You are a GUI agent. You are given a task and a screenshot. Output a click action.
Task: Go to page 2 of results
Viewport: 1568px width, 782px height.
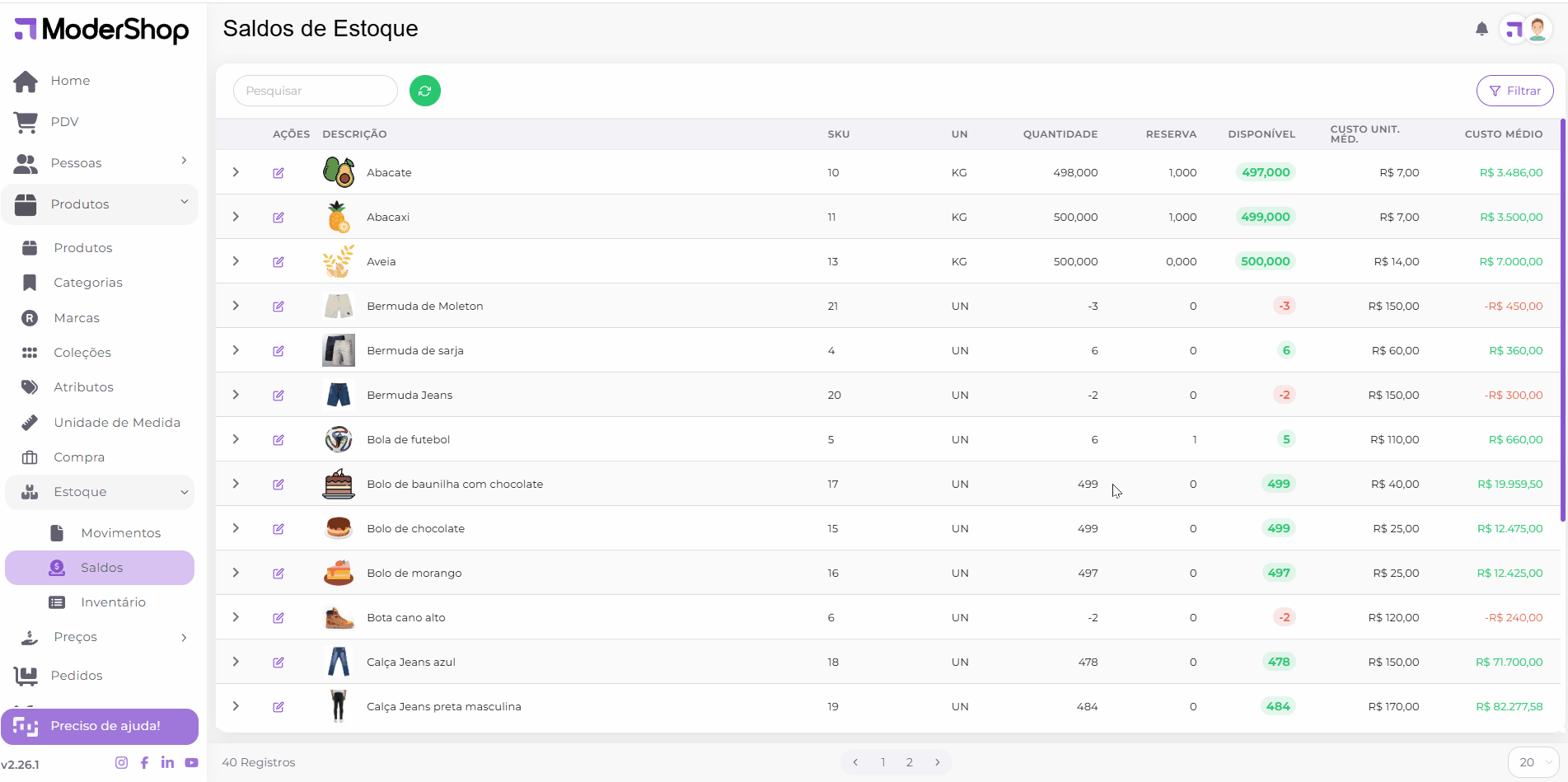pyautogui.click(x=909, y=762)
